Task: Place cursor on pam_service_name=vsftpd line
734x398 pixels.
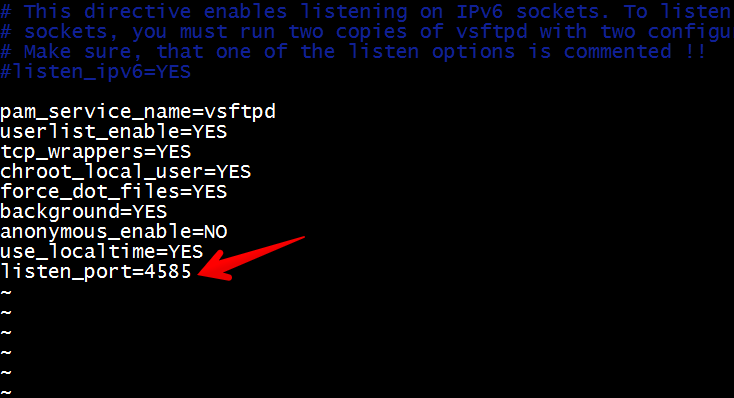Action: (x=138, y=112)
